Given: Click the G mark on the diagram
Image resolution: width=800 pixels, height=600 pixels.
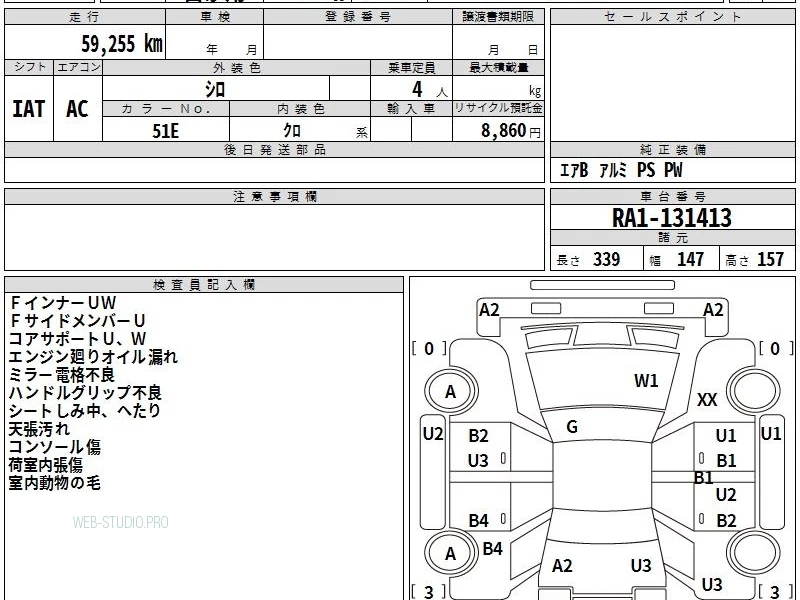Looking at the screenshot, I should (572, 427).
